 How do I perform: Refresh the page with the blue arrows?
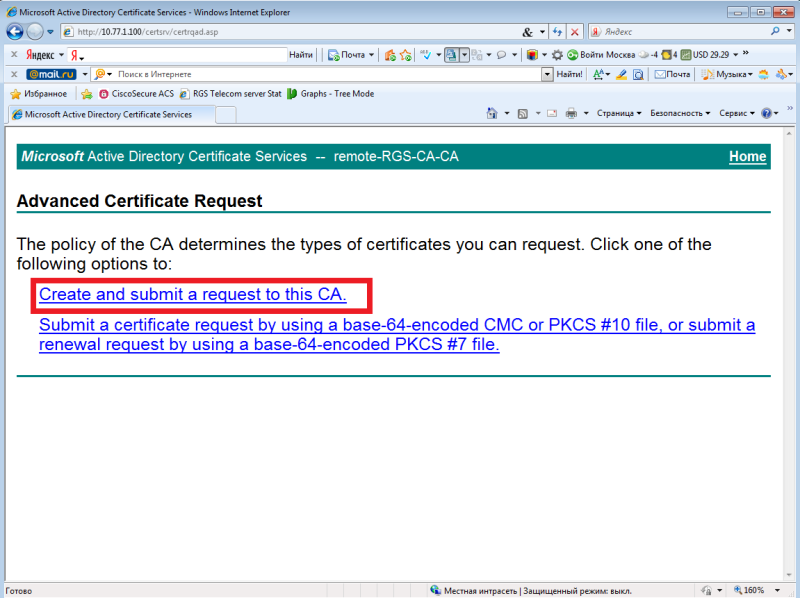tap(557, 32)
